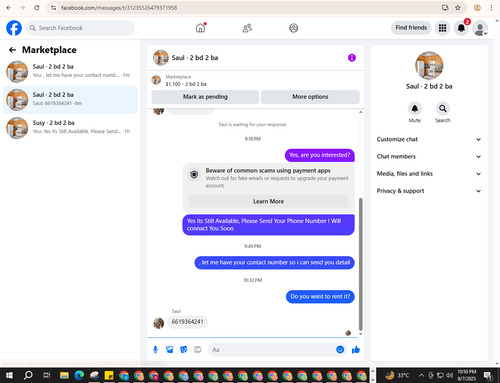Image resolution: width=500 pixels, height=383 pixels.
Task: Choose a sticker icon
Action: tap(183, 349)
